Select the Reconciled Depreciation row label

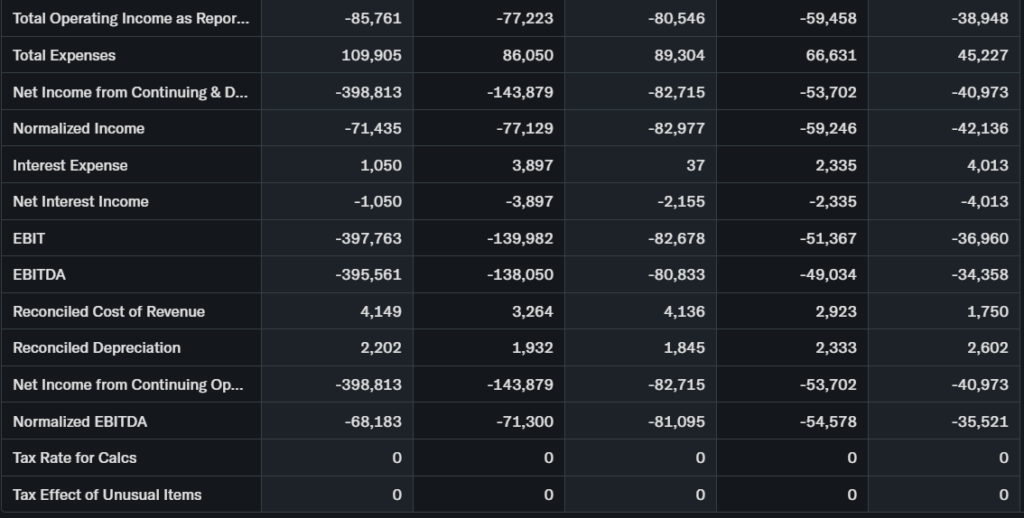(96, 348)
